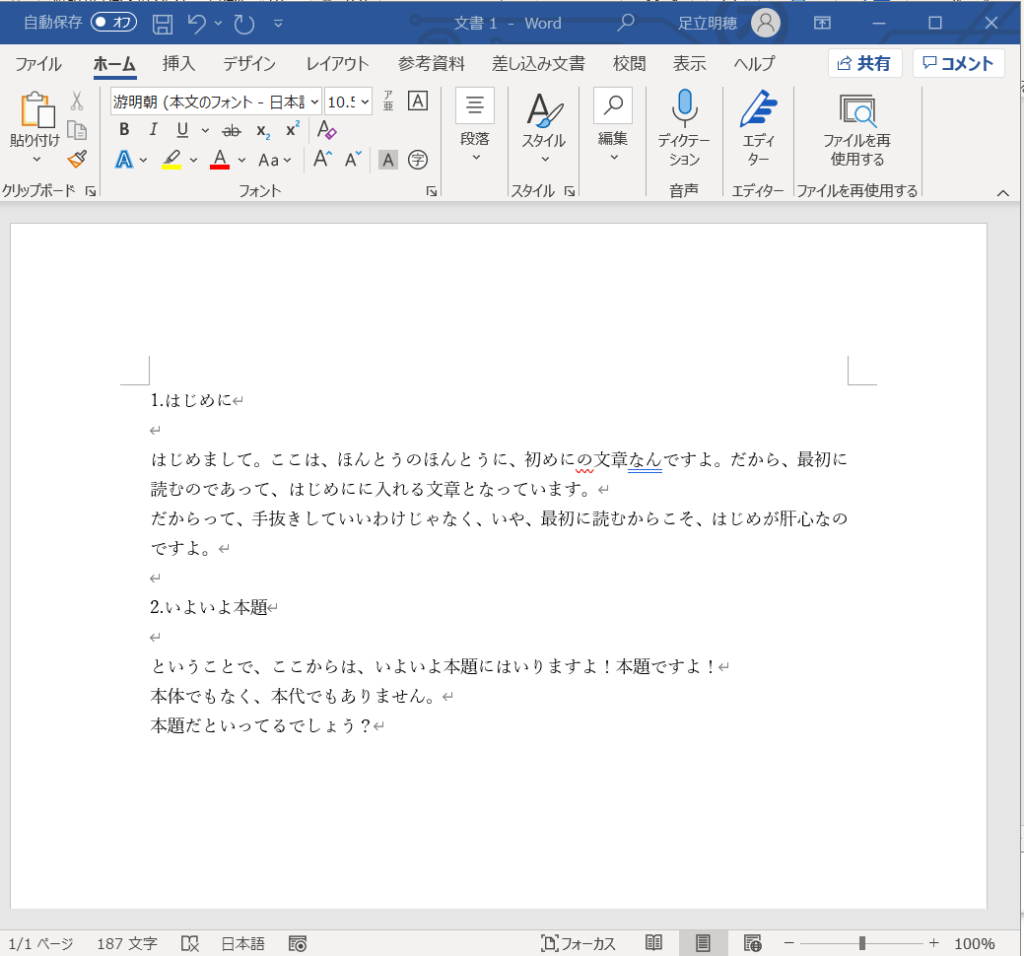Open the レイアウト ribbon tab
This screenshot has width=1024, height=956.
[337, 64]
